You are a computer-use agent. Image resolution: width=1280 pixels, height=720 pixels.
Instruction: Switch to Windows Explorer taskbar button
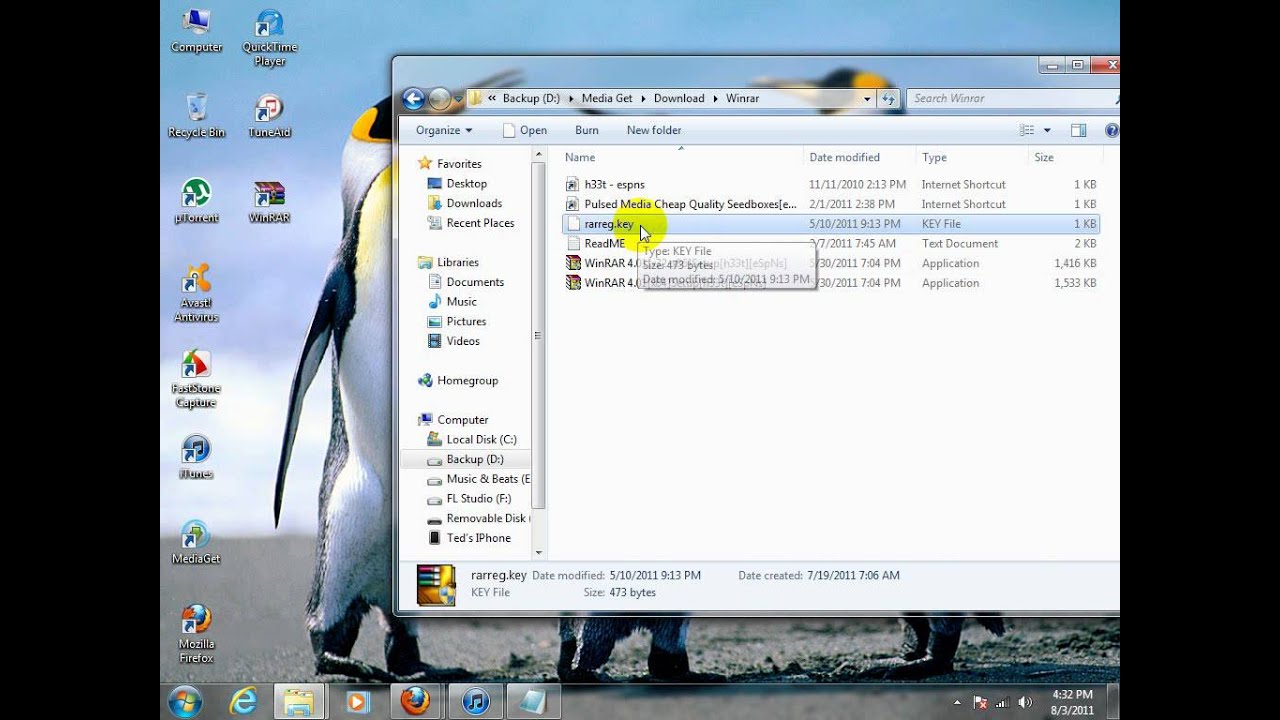coord(298,701)
